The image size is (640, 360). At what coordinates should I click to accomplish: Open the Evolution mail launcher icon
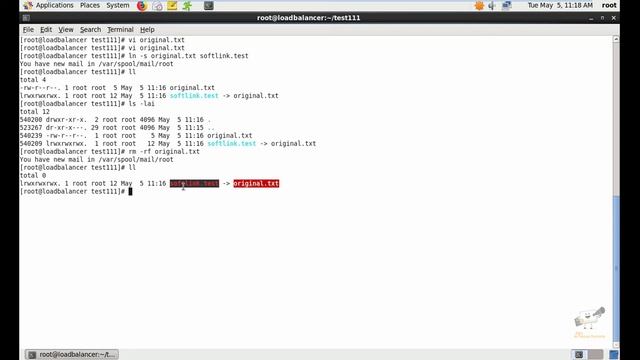[x=157, y=6]
